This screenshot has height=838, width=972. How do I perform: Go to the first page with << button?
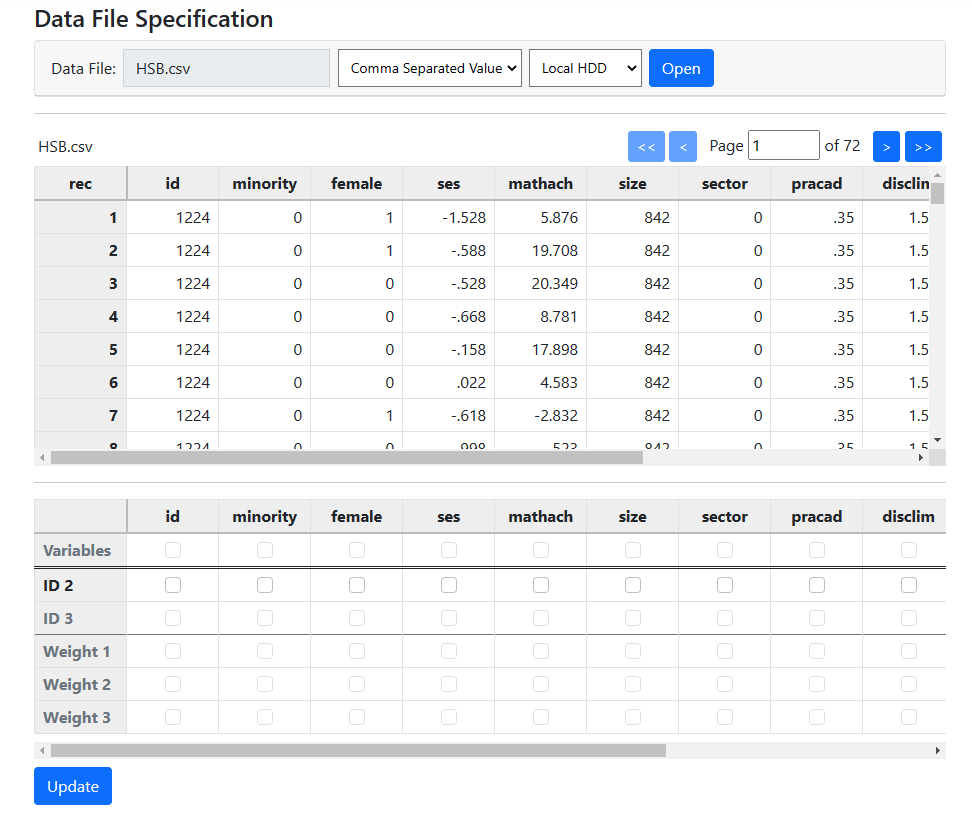tap(646, 146)
